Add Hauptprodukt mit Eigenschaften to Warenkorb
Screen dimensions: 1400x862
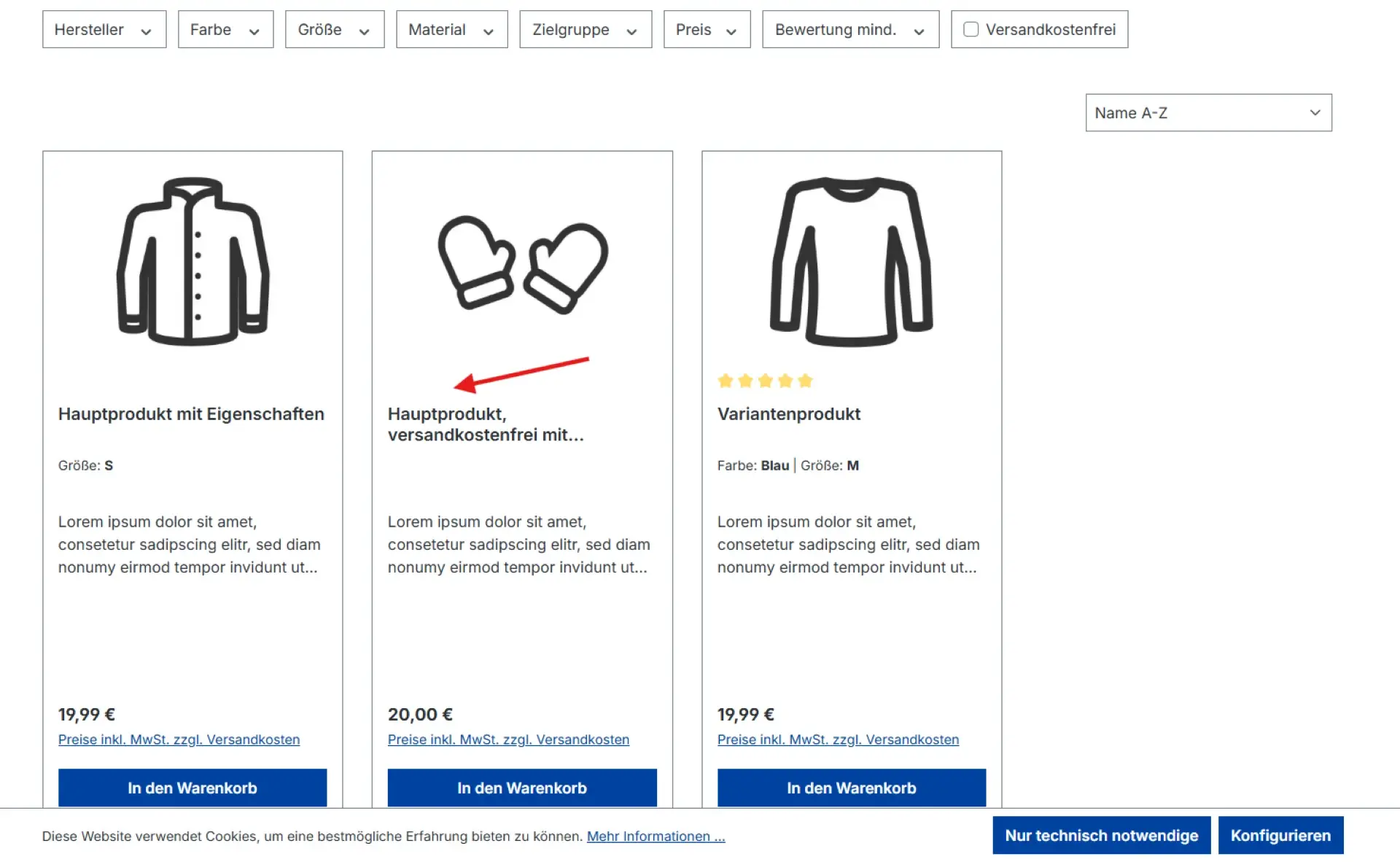click(x=192, y=788)
